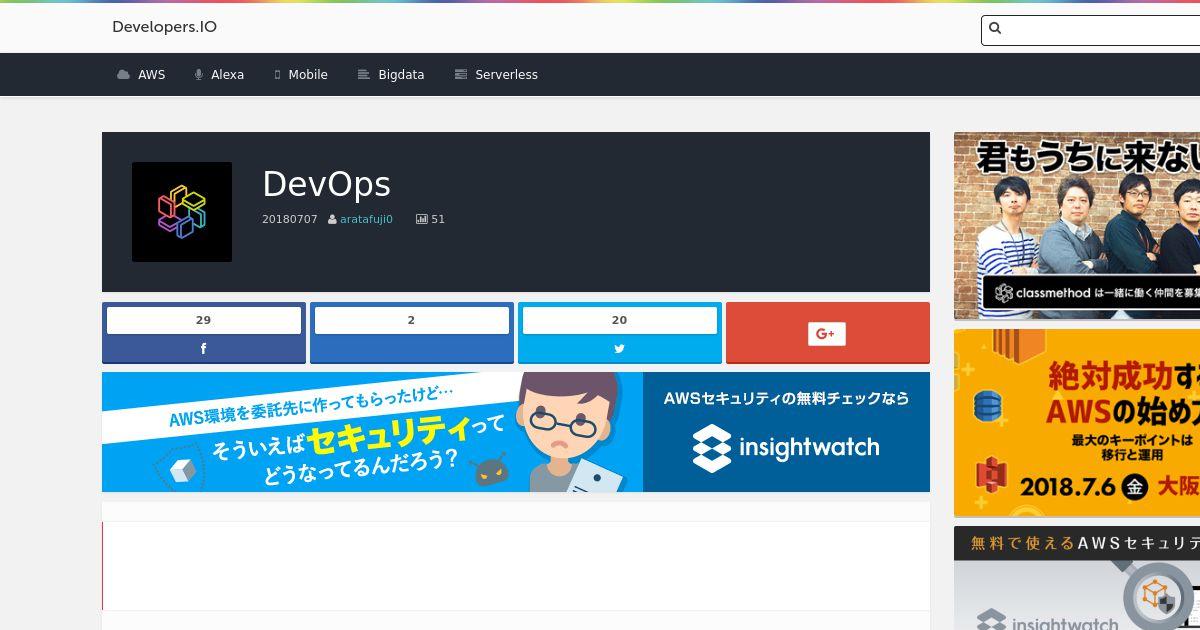This screenshot has height=630, width=1200.
Task: Click the view count 51
Action: (x=438, y=219)
